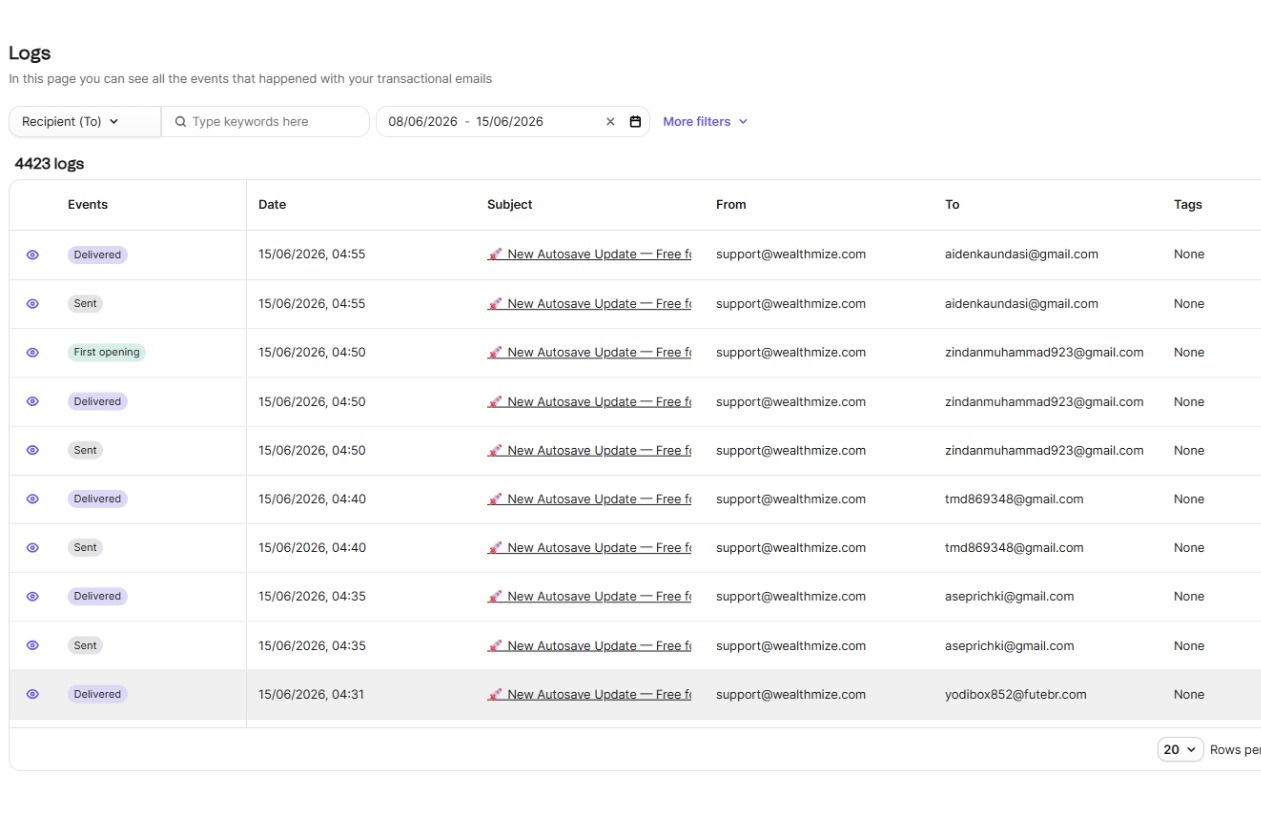1261x815 pixels.
Task: View the 04:50 Sent log for zindanmuhammad923
Action: pos(32,451)
